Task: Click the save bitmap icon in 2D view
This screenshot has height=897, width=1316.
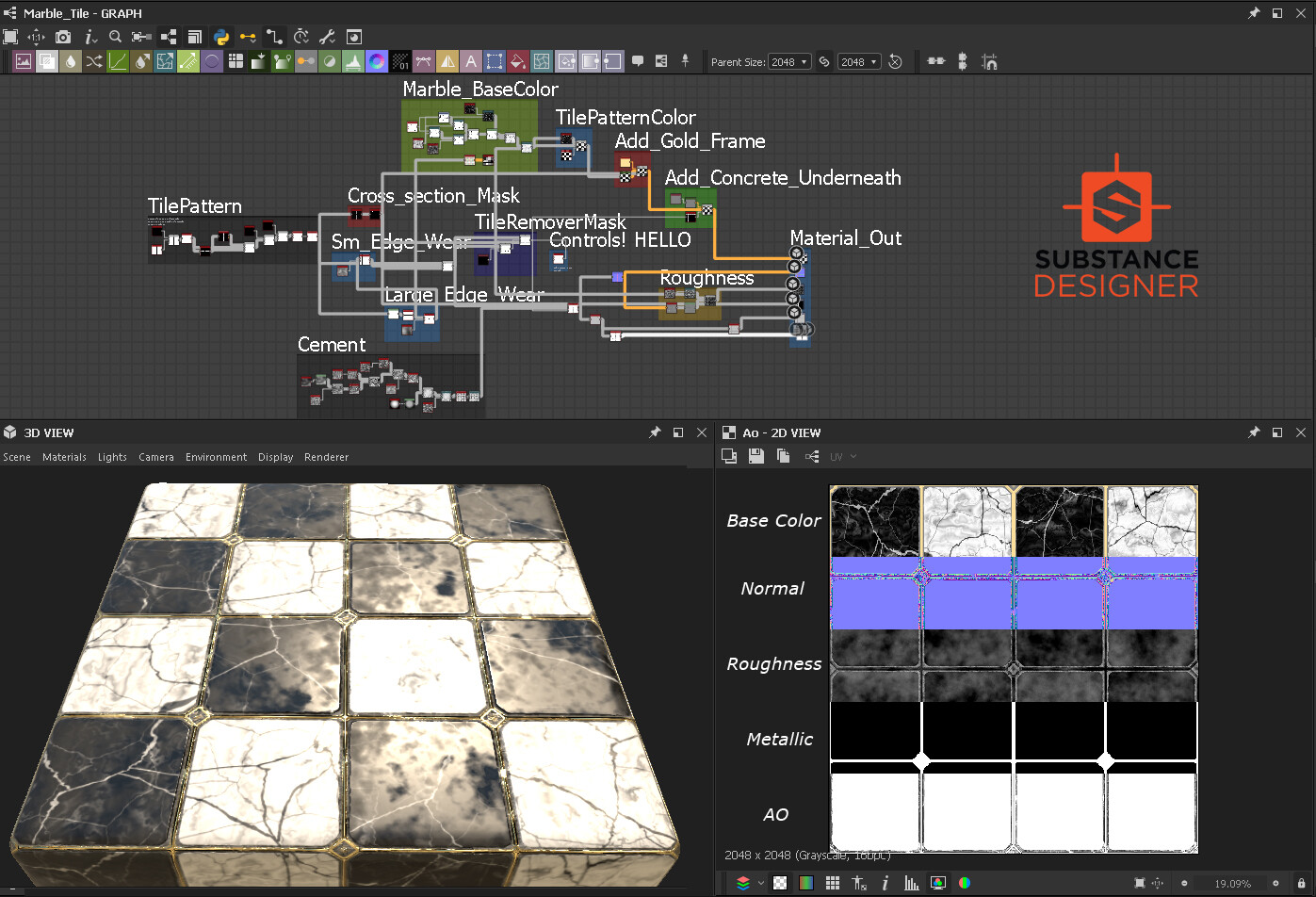Action: tap(755, 457)
